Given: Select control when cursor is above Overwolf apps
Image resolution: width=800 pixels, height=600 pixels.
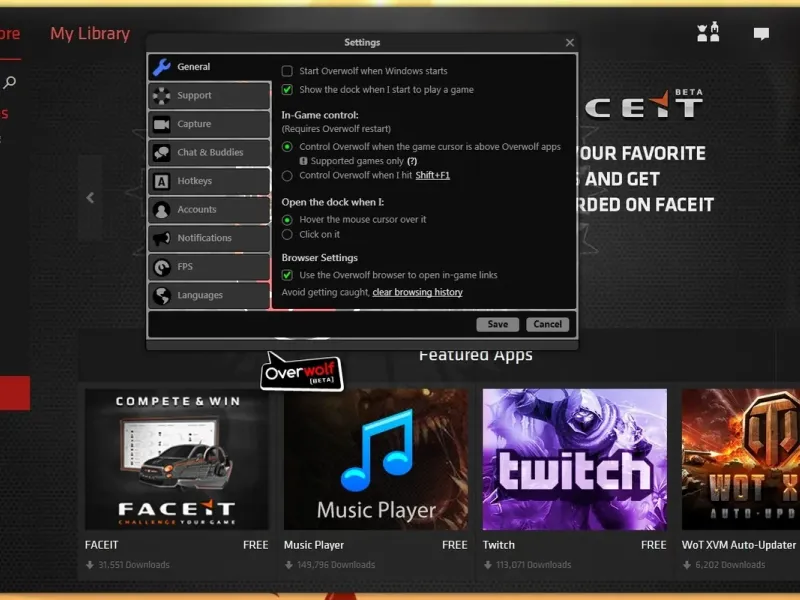Looking at the screenshot, I should (287, 147).
